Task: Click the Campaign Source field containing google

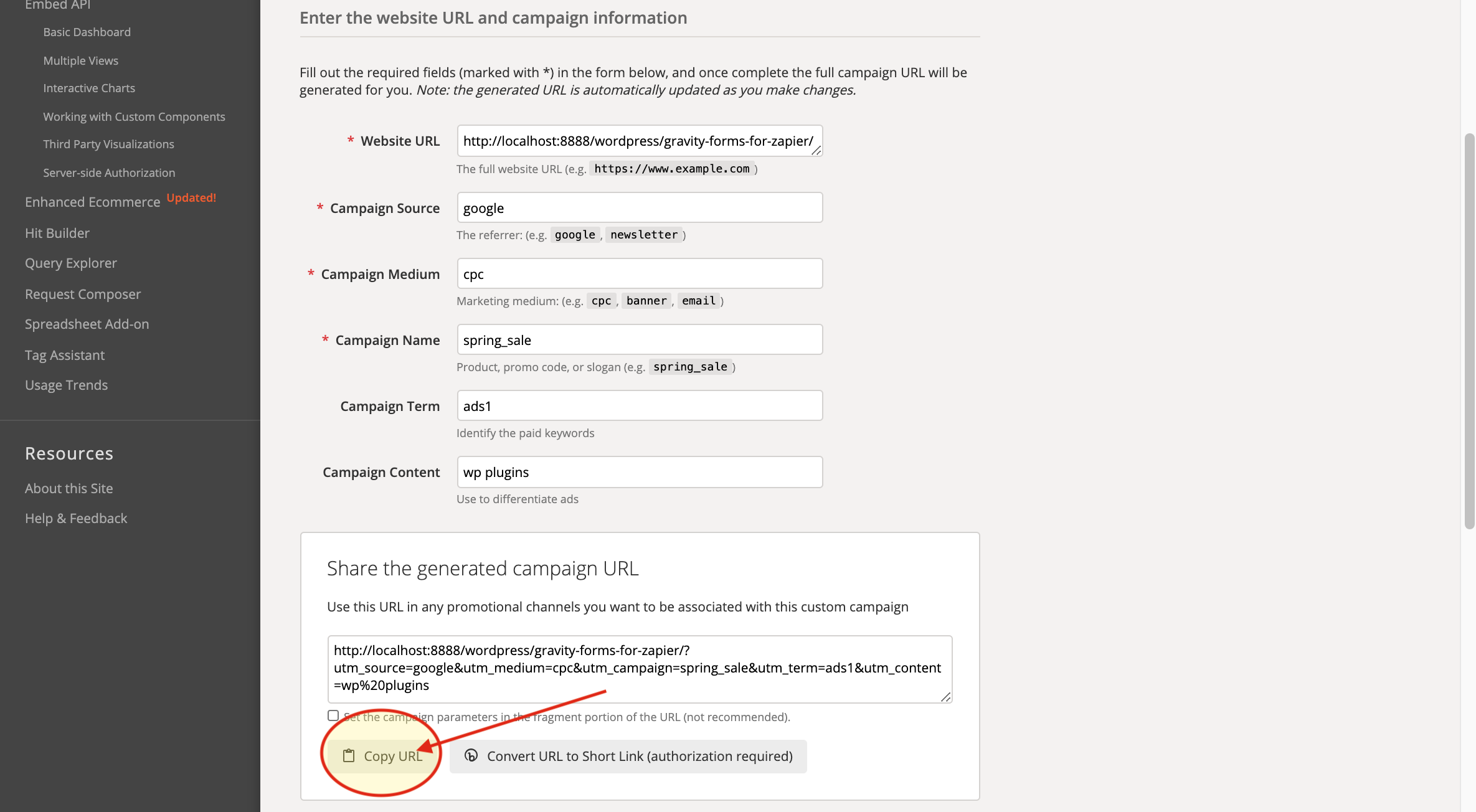Action: pos(640,207)
